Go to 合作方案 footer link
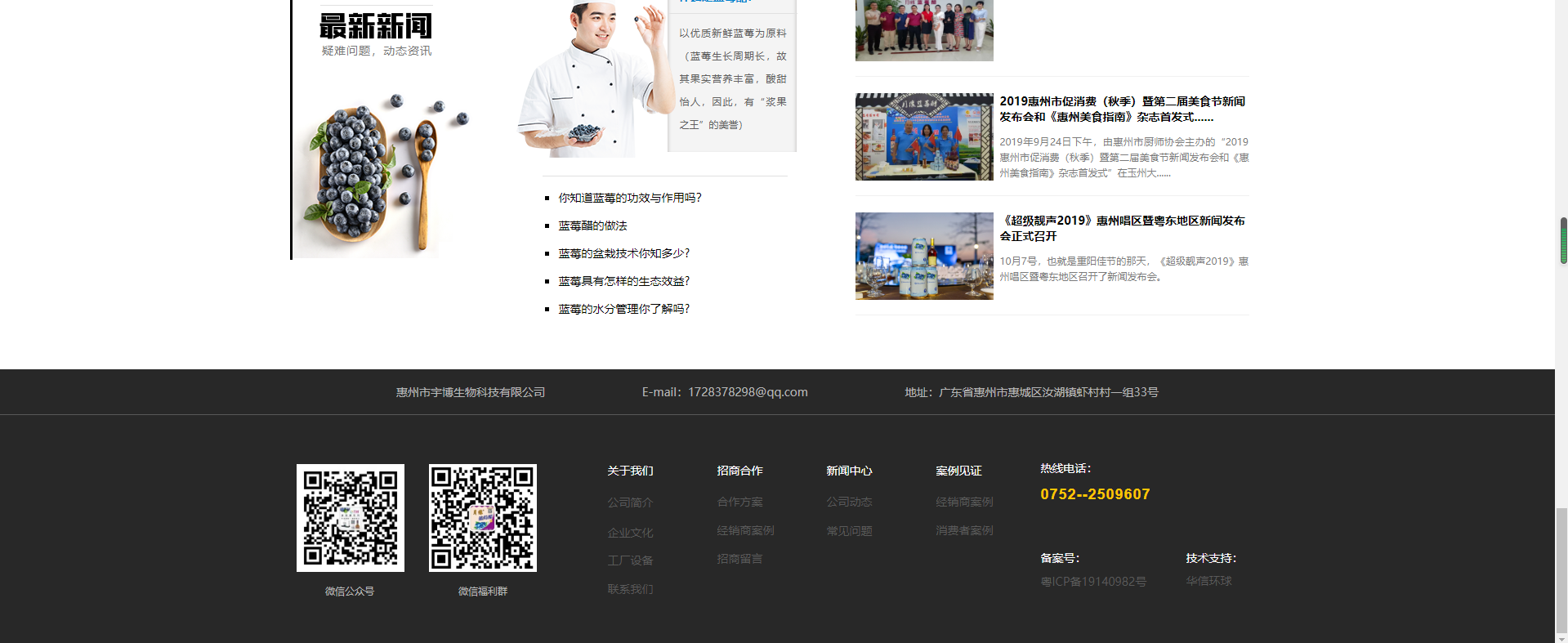This screenshot has width=1568, height=643. click(739, 502)
